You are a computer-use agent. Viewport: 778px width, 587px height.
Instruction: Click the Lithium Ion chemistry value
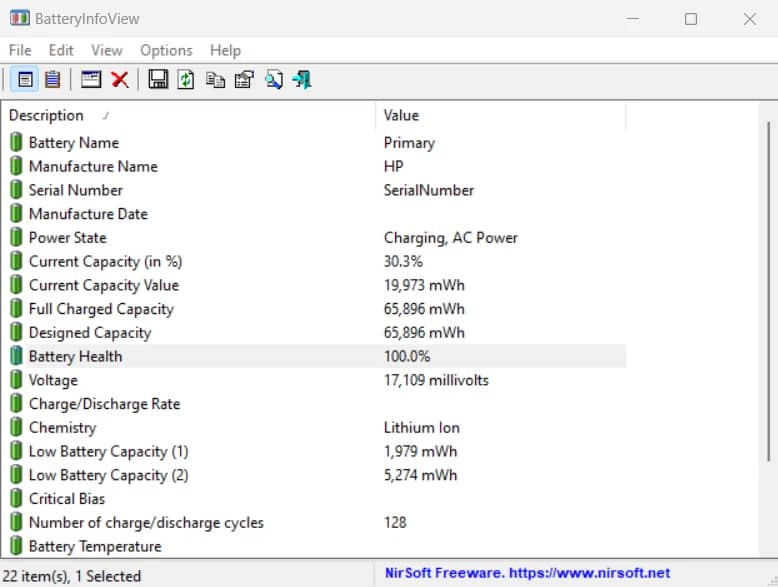click(422, 428)
